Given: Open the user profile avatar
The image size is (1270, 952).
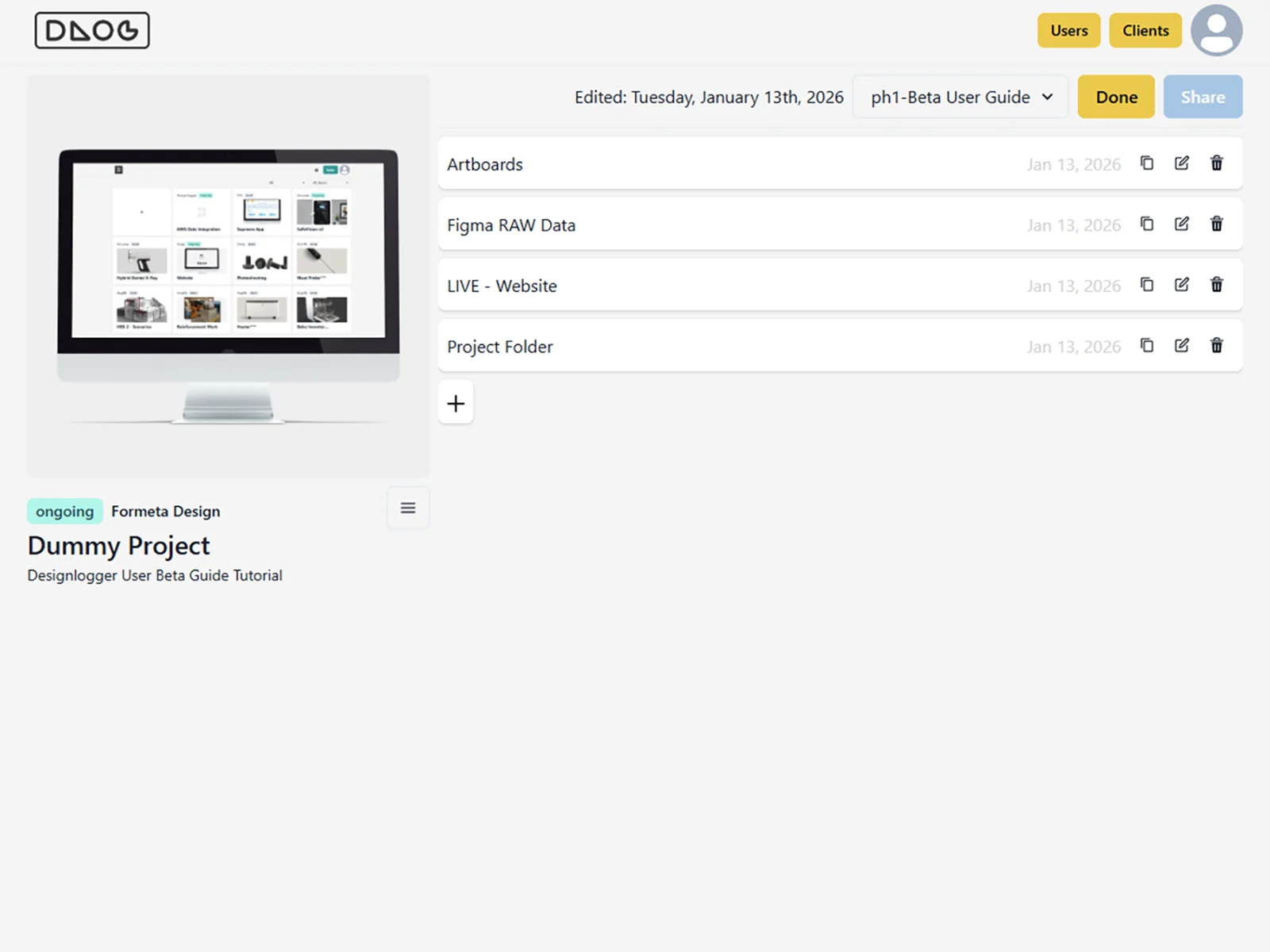Looking at the screenshot, I should coord(1216,30).
